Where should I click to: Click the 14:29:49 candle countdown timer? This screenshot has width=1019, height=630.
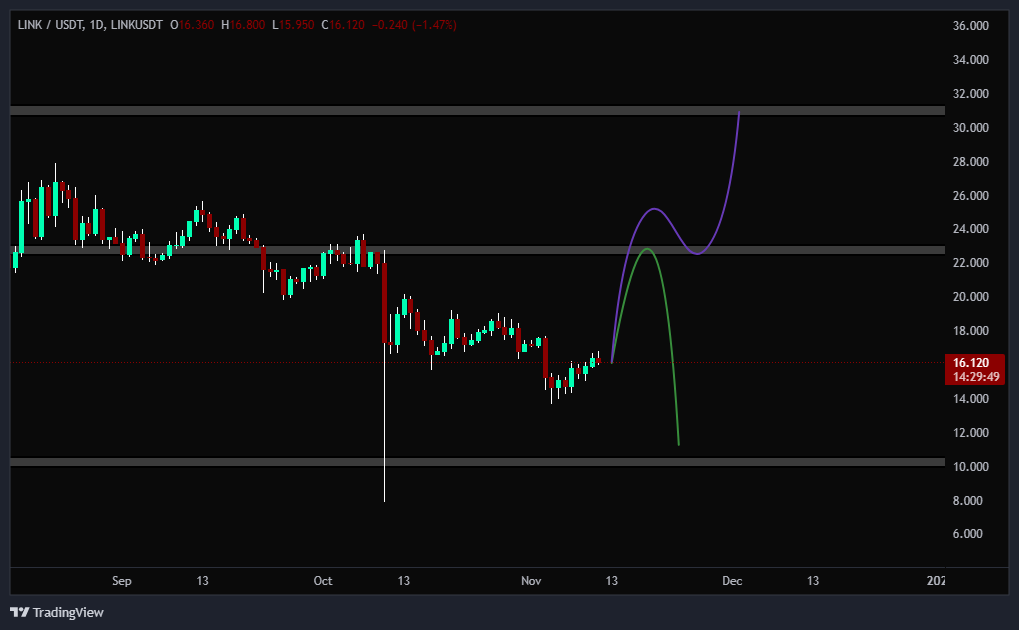(973, 377)
